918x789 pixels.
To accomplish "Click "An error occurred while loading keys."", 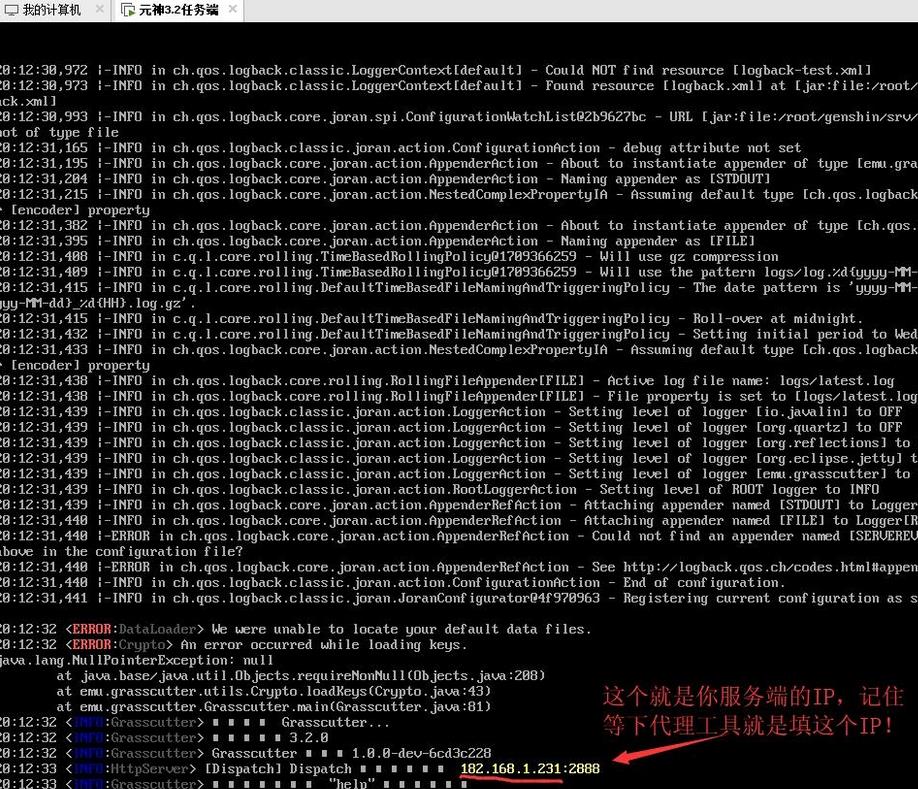I will tap(324, 645).
